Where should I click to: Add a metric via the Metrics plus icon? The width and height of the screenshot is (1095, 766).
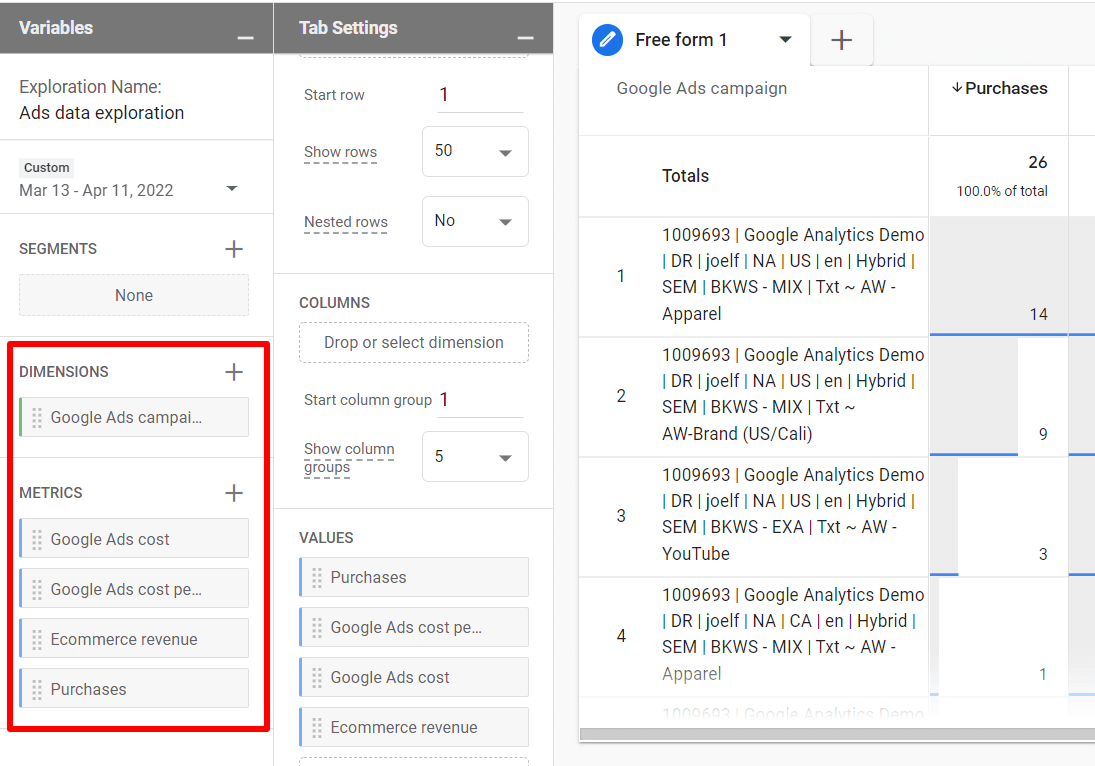pos(233,492)
